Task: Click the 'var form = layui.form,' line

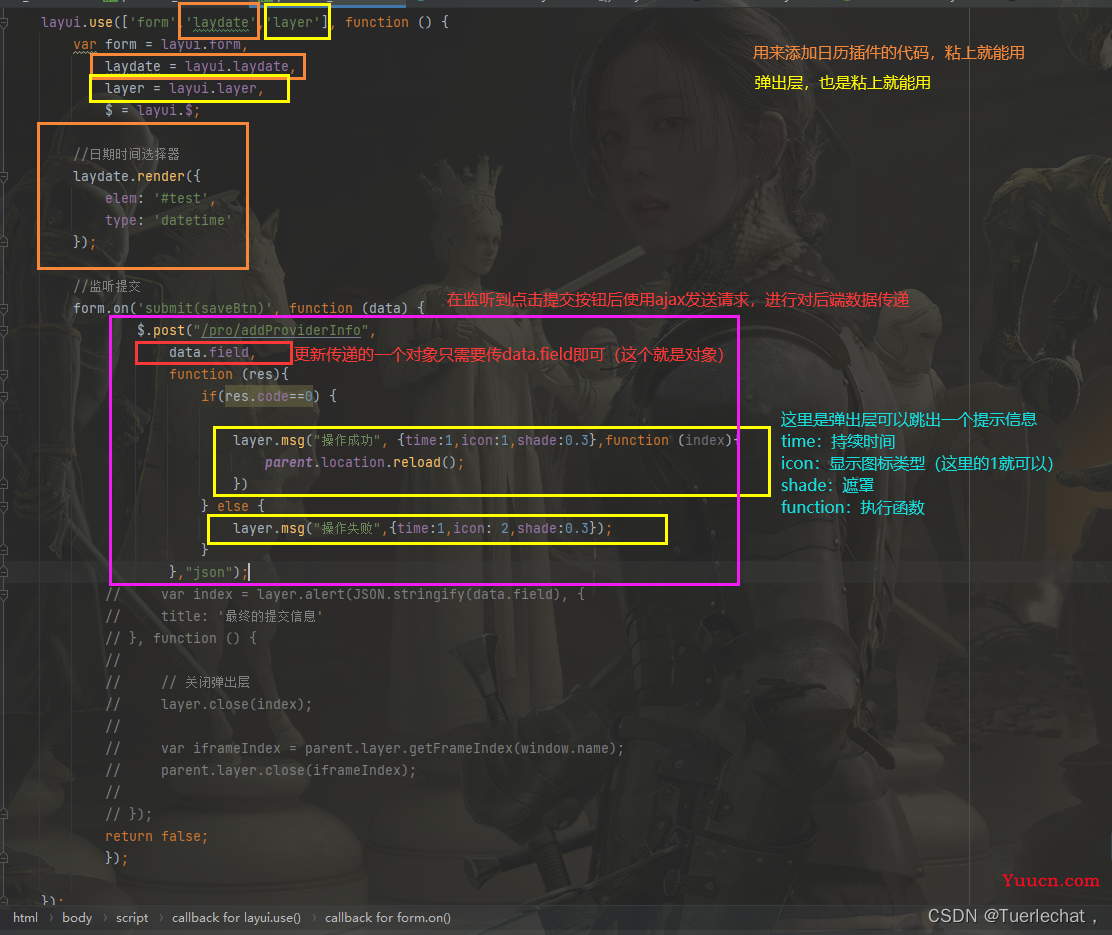Action: point(160,45)
